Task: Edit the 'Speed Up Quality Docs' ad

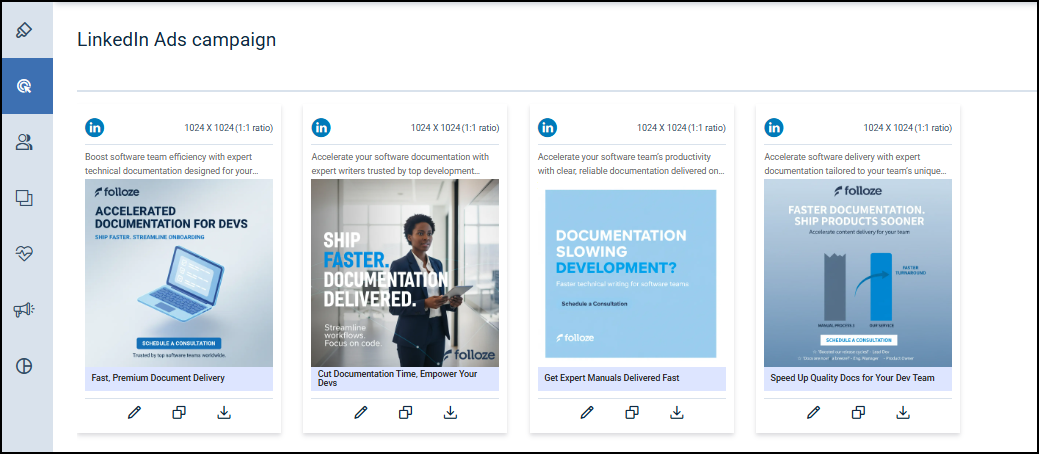Action: [x=814, y=412]
